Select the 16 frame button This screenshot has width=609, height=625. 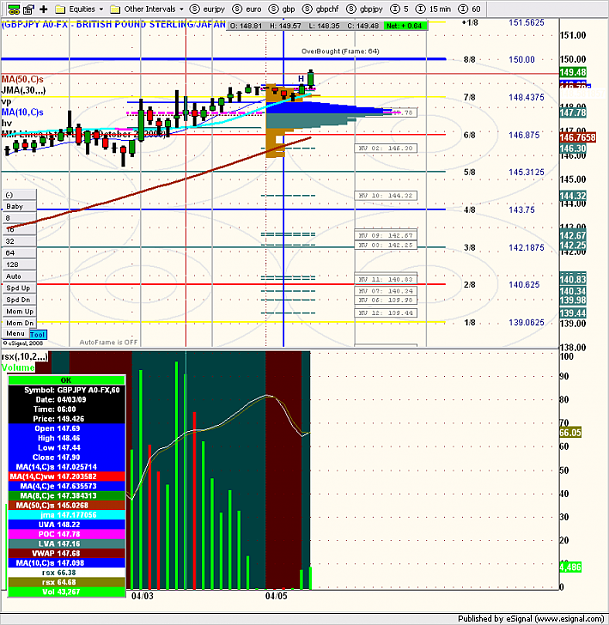point(20,230)
